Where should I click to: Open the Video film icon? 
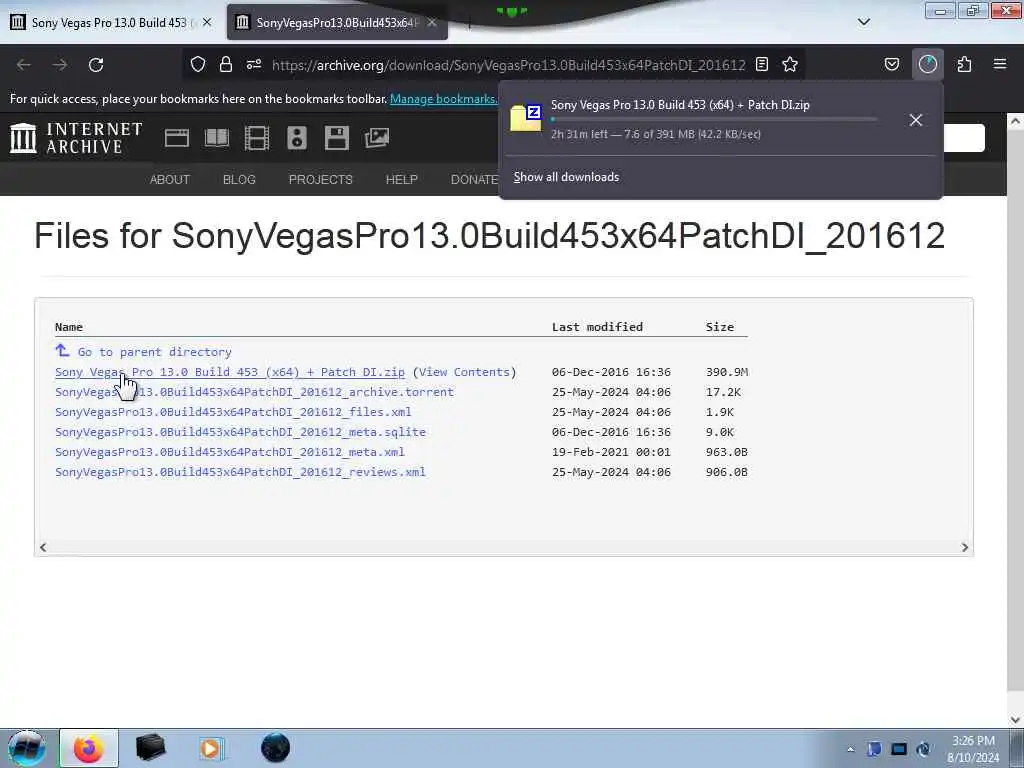pyautogui.click(x=257, y=138)
